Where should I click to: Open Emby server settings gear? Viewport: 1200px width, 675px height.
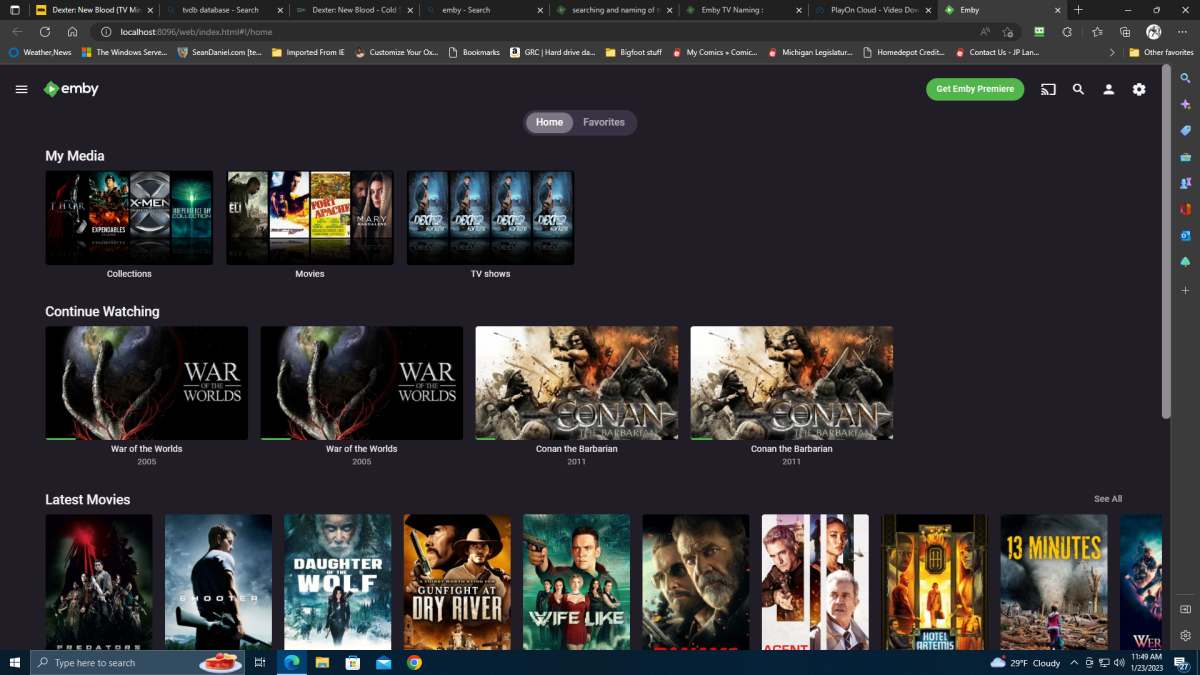click(x=1139, y=89)
